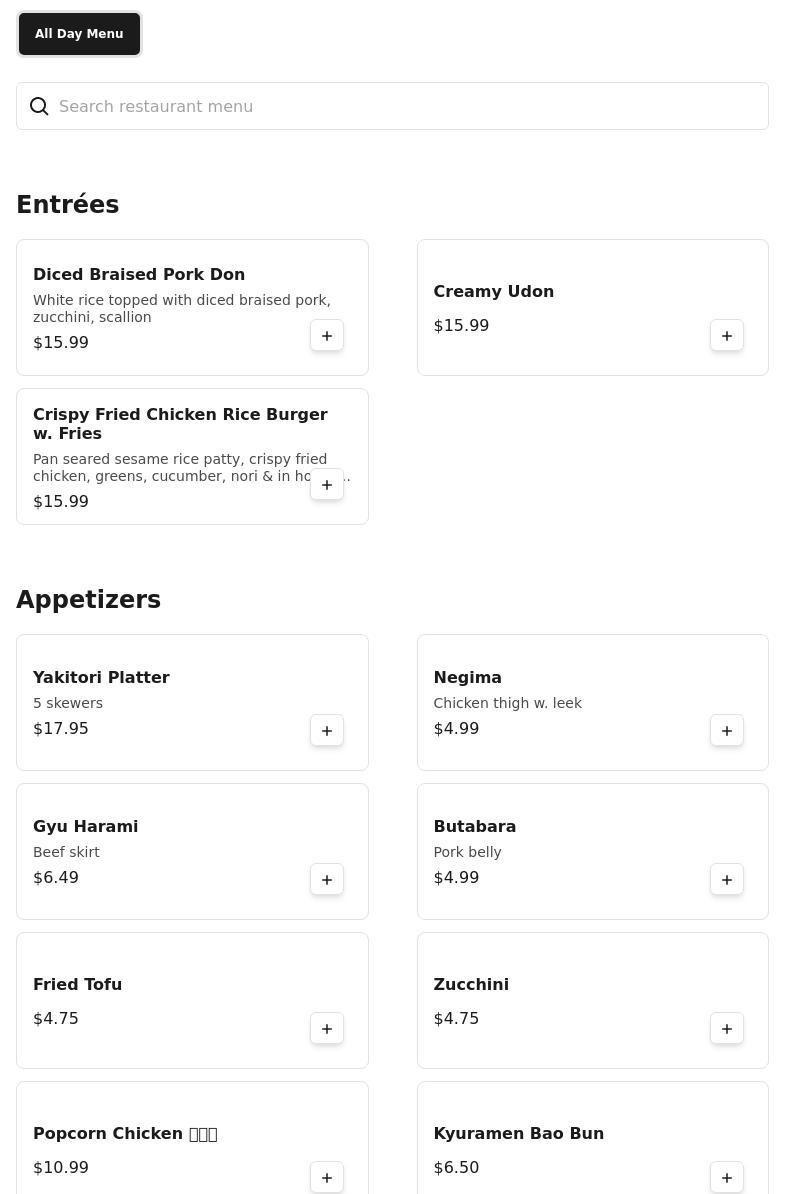Image resolution: width=785 pixels, height=1194 pixels.
Task: Add Butabara pork belly to cart
Action: (x=727, y=880)
